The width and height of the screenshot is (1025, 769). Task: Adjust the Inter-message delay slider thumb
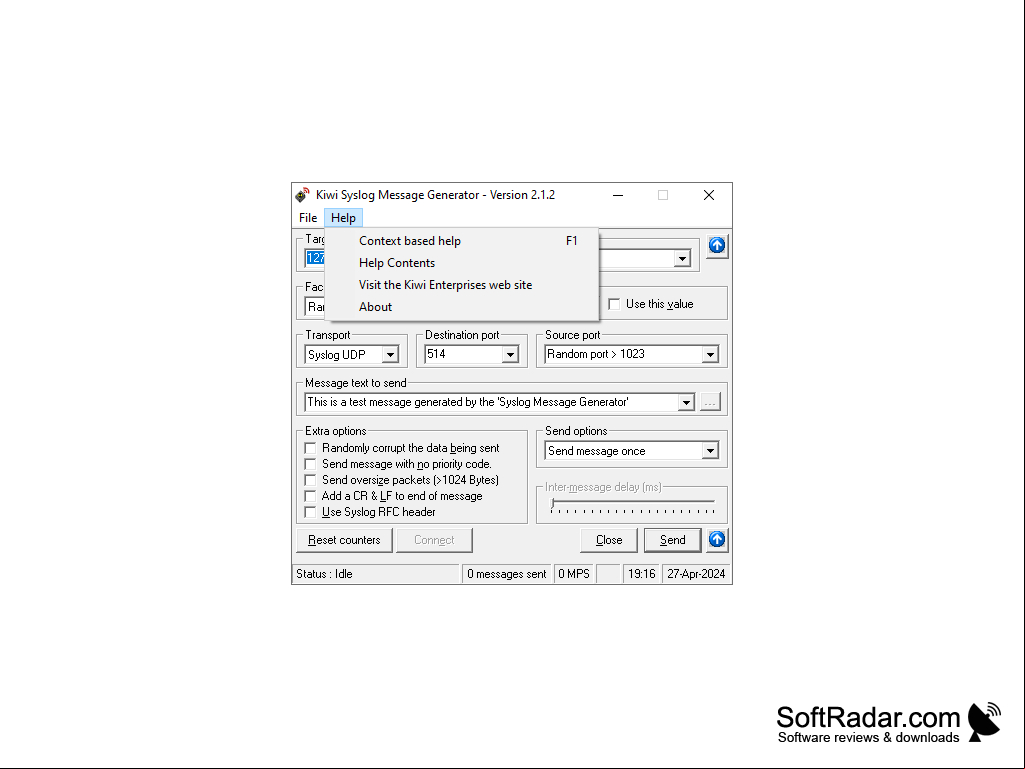pos(553,504)
